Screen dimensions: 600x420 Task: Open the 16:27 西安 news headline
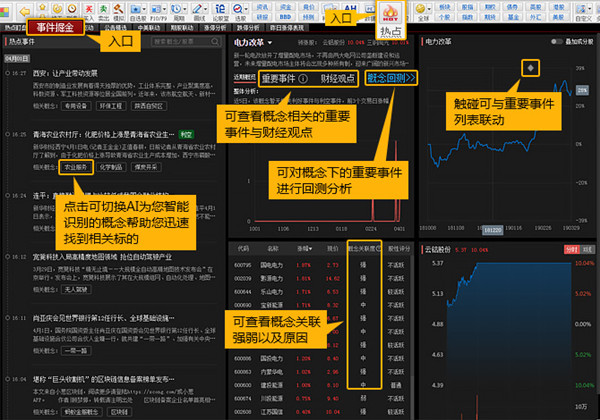(65, 73)
